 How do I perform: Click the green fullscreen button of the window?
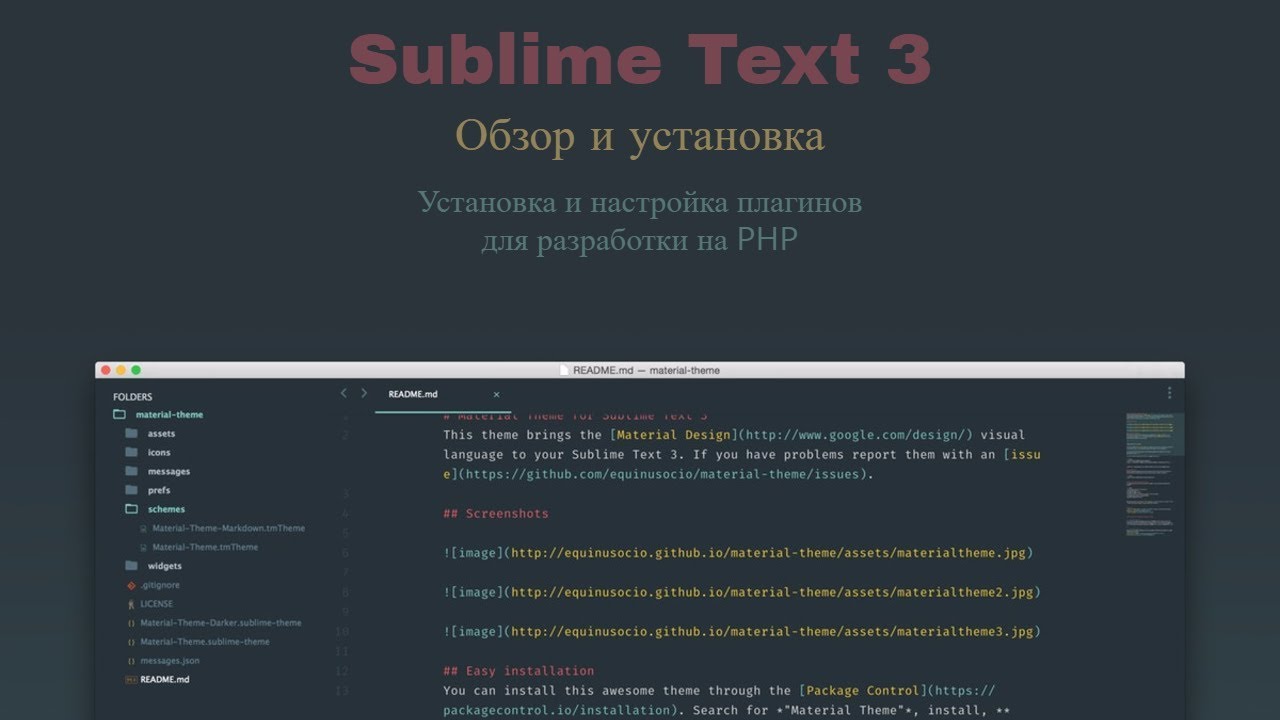point(136,370)
